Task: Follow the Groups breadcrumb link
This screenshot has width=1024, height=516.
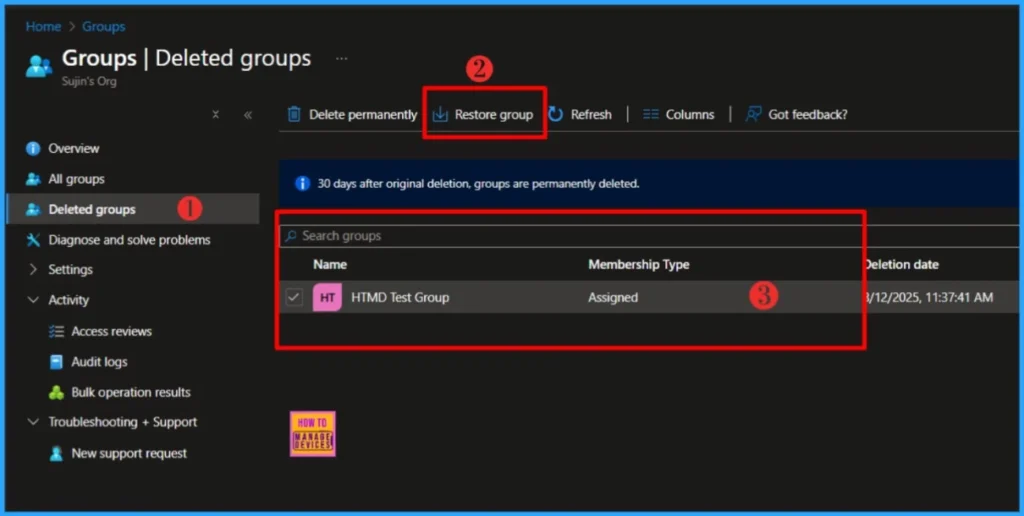Action: 104,27
